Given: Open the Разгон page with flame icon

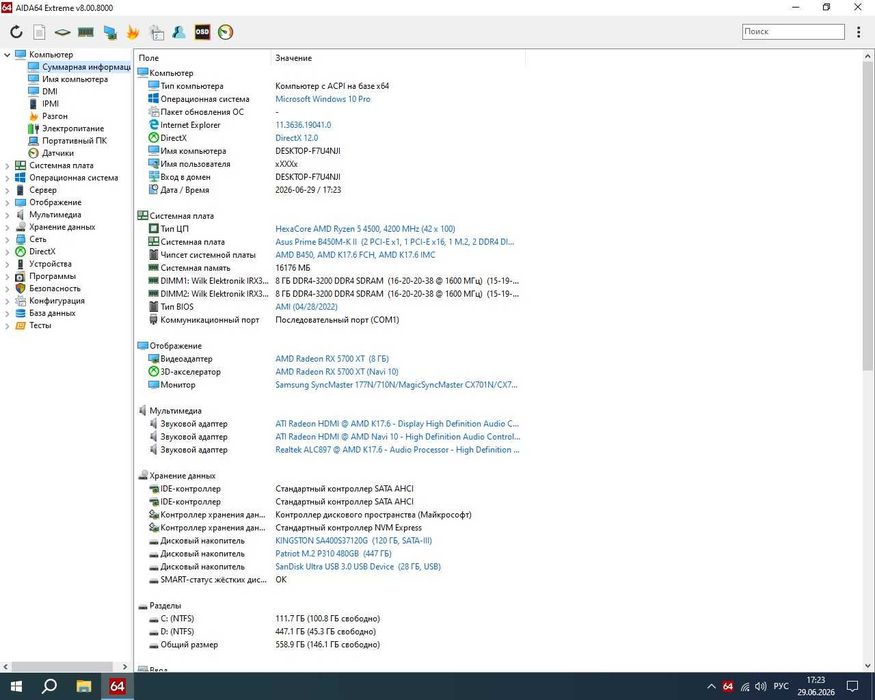Looking at the screenshot, I should (x=55, y=116).
